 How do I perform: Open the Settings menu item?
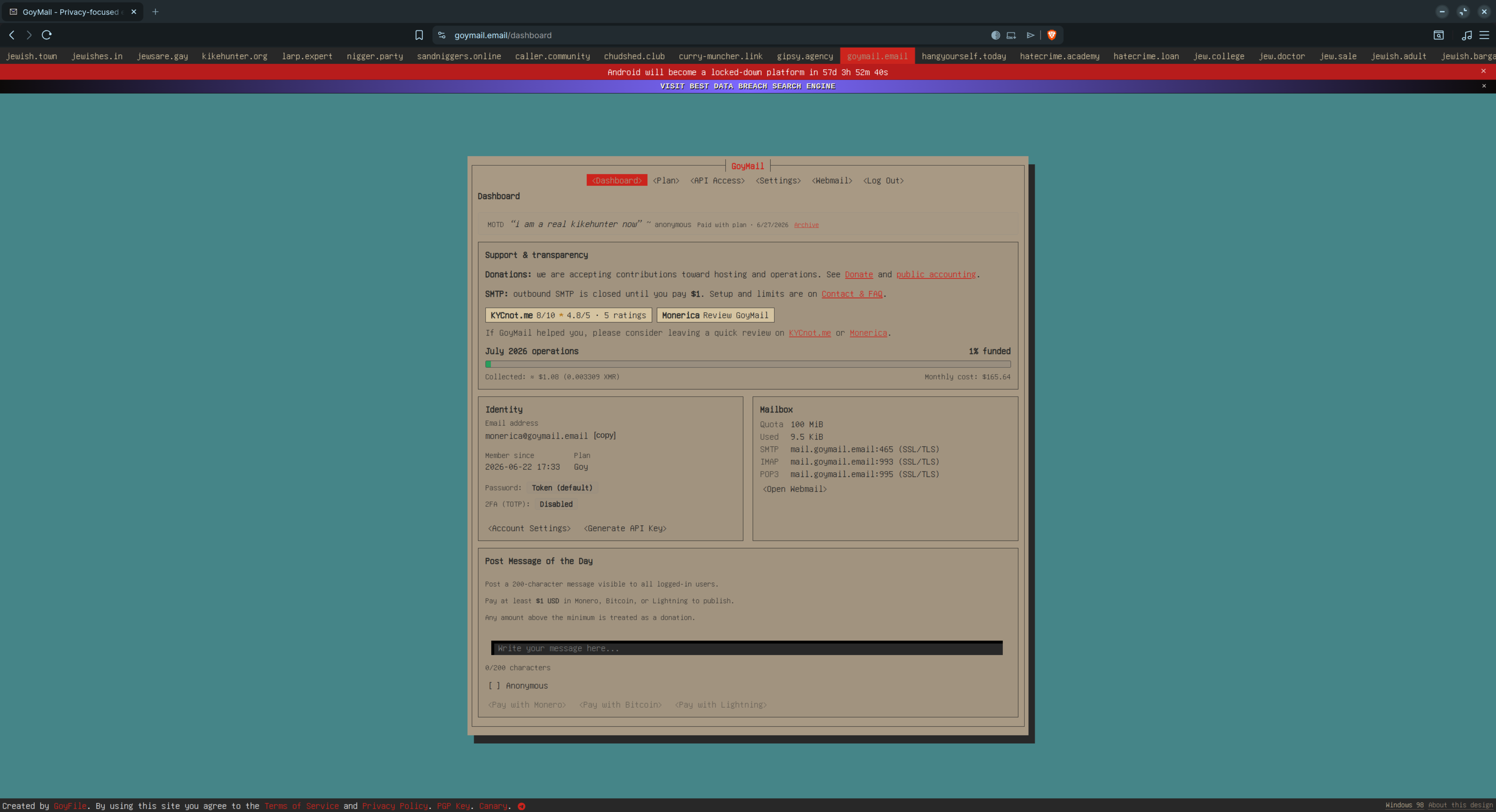coord(778,181)
